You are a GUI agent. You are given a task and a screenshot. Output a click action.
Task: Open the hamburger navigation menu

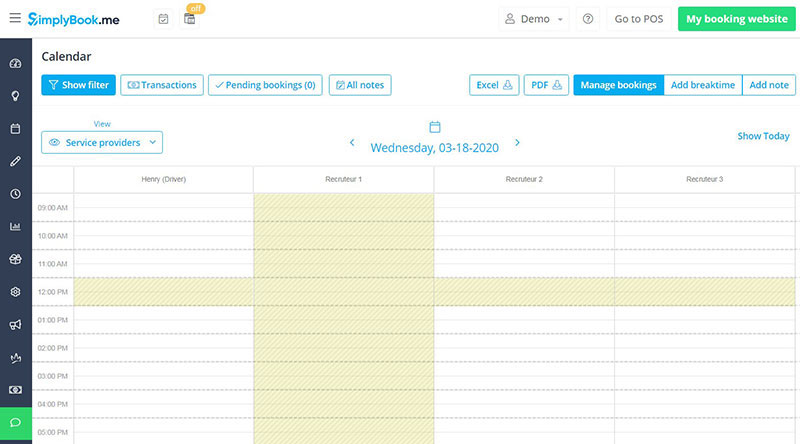tap(15, 18)
